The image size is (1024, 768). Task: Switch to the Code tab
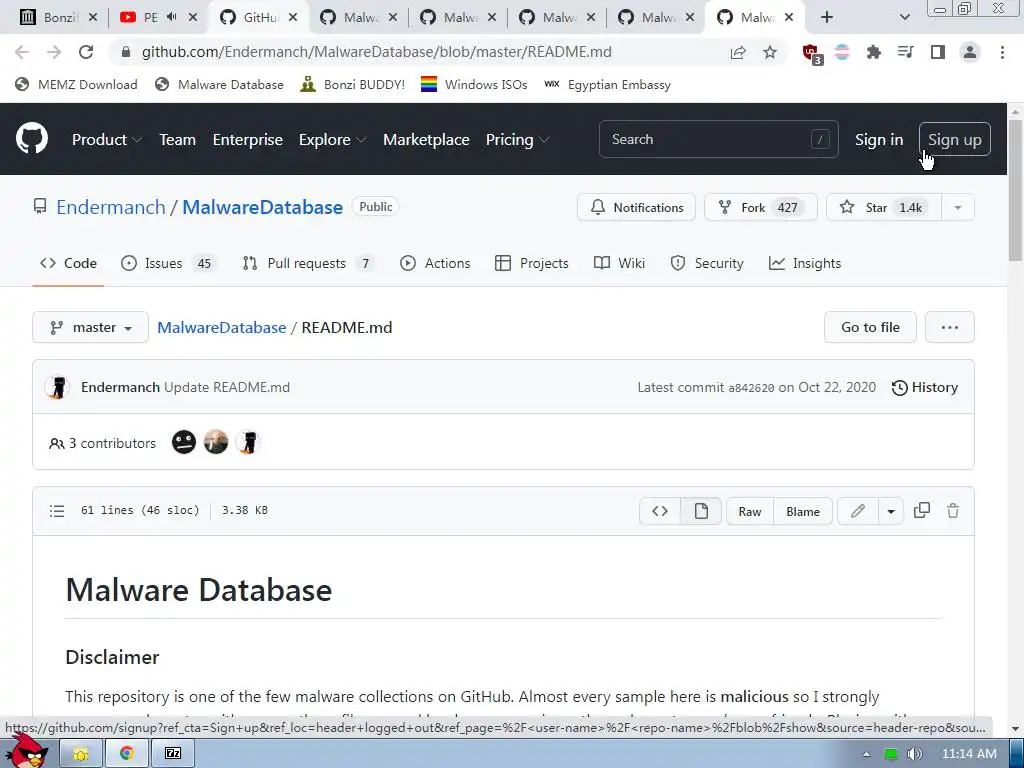click(x=68, y=263)
